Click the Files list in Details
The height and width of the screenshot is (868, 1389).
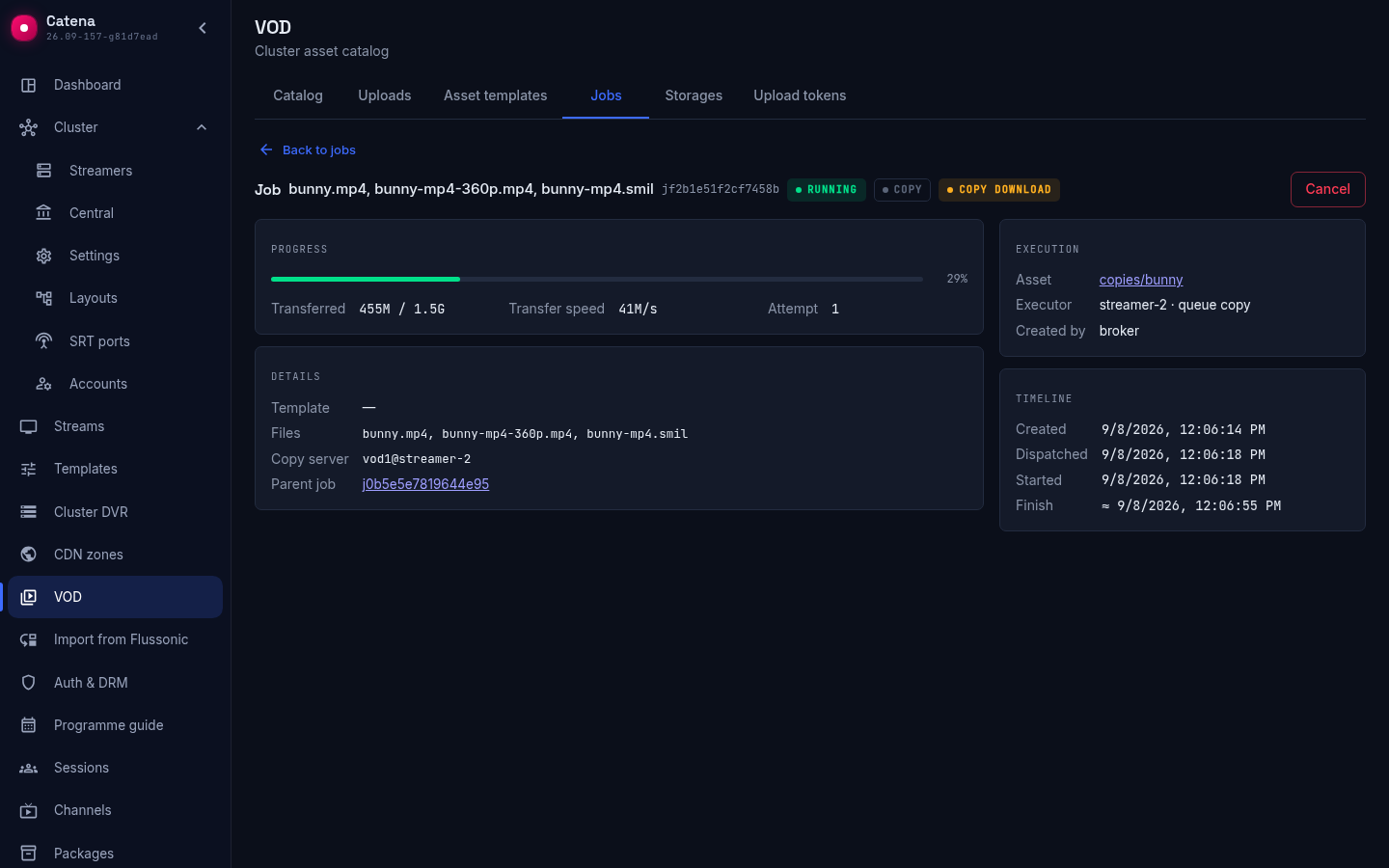(525, 434)
